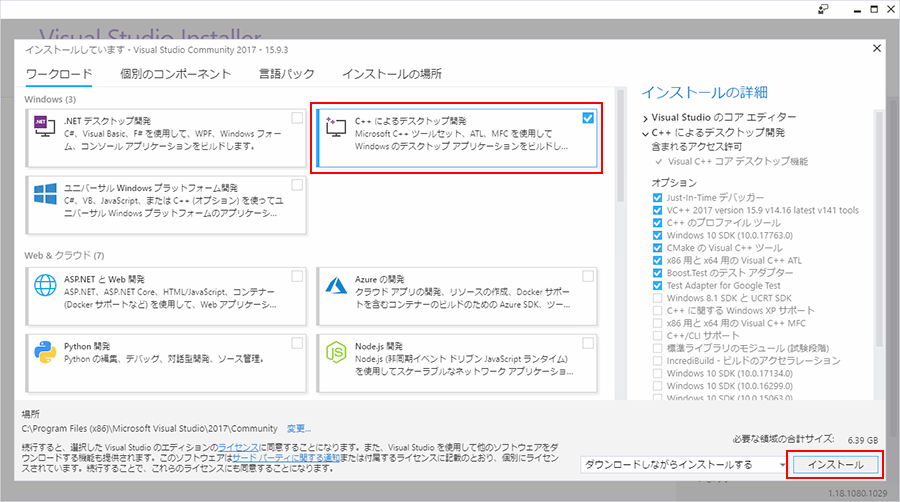
Task: Uncheck Test Adapter for Google Test
Action: pyautogui.click(x=657, y=285)
